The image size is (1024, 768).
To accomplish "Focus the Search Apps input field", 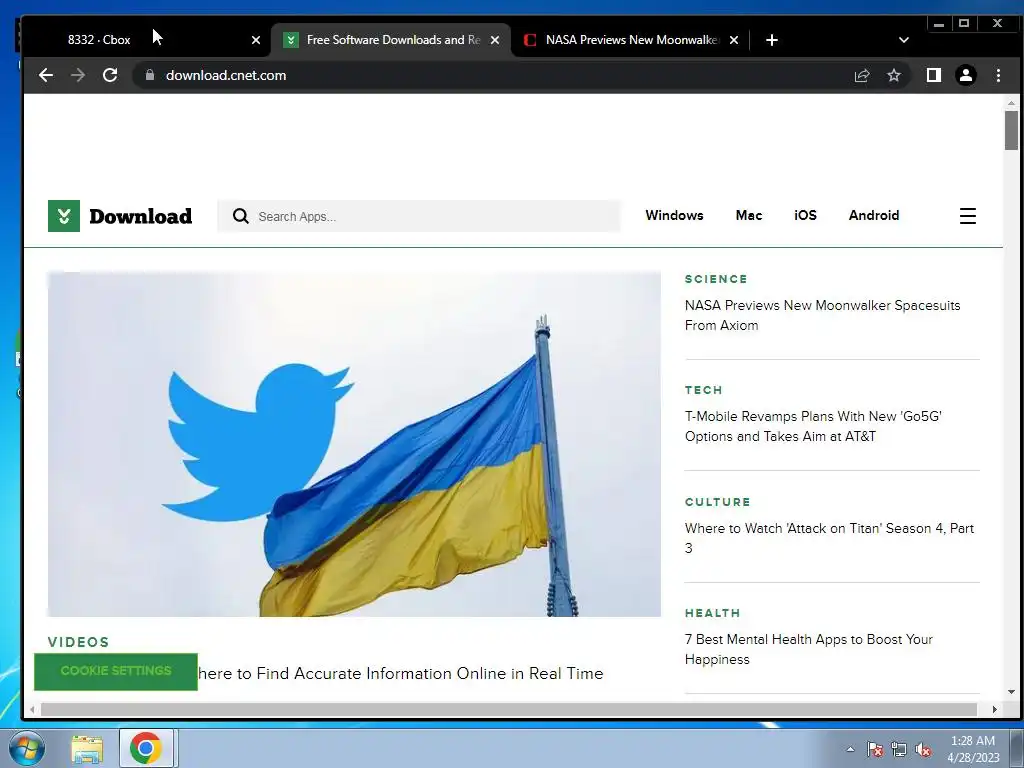I will click(419, 216).
